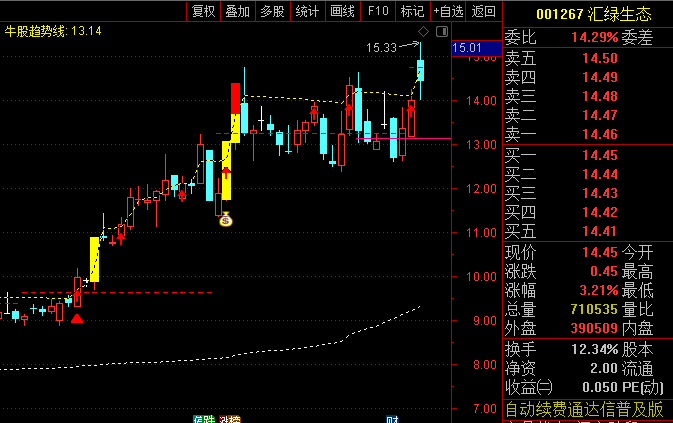This screenshot has height=423, width=673.
Task: Select the 买三 14.43 bid row
Action: 588,193
